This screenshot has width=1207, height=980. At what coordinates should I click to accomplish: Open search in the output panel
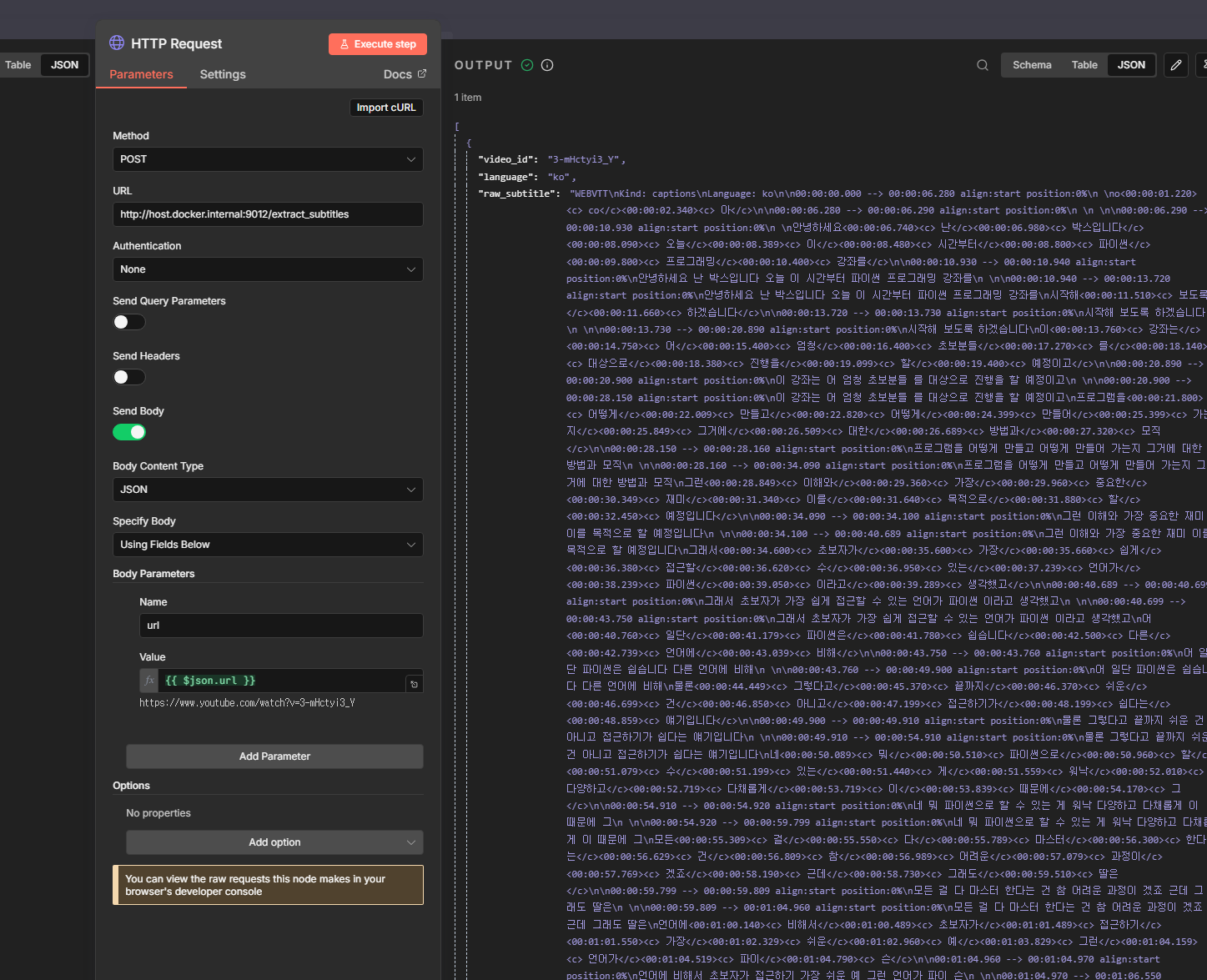tap(983, 65)
